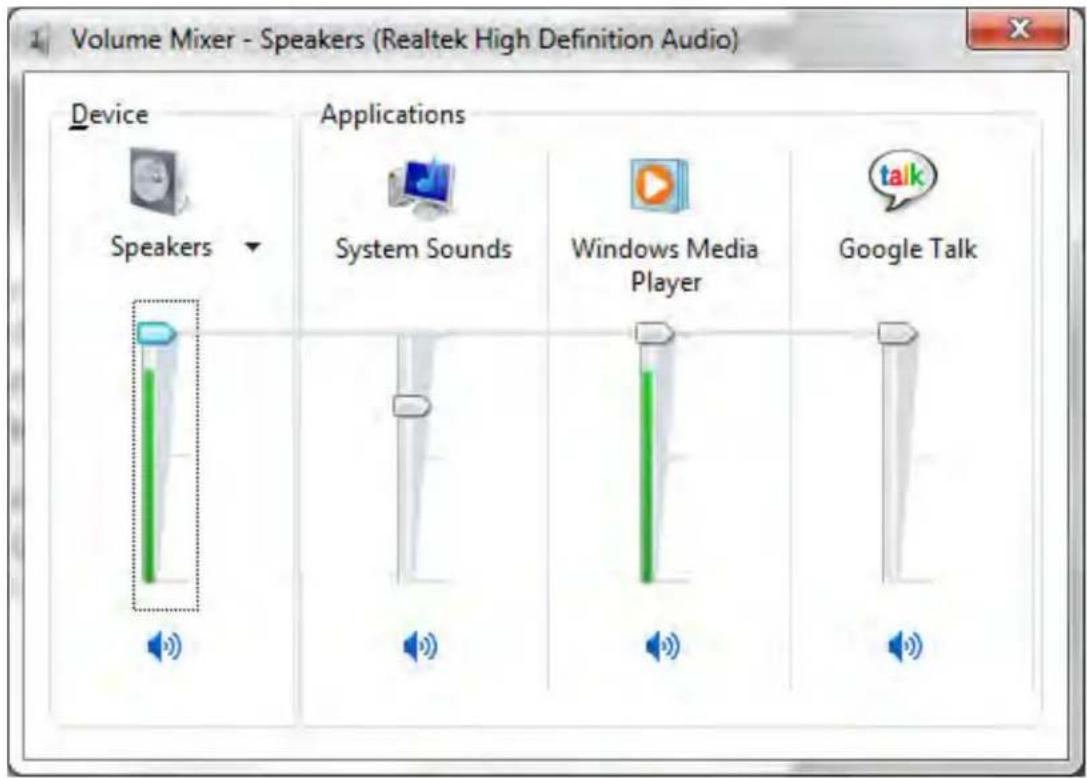Click the title bar speaker icon

(x=39, y=40)
